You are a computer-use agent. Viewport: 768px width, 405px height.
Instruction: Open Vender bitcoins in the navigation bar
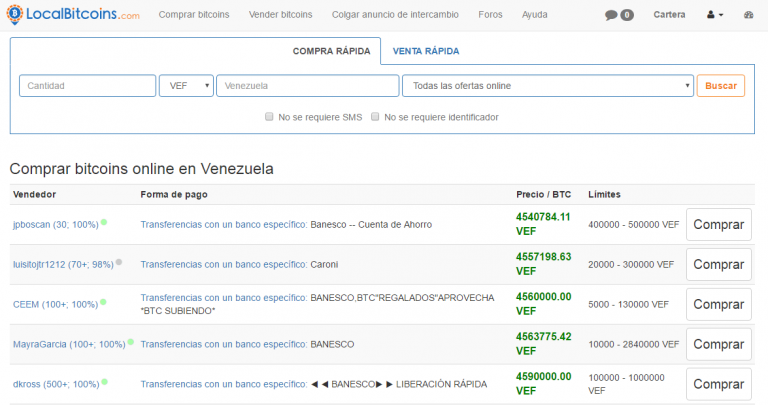tap(279, 15)
